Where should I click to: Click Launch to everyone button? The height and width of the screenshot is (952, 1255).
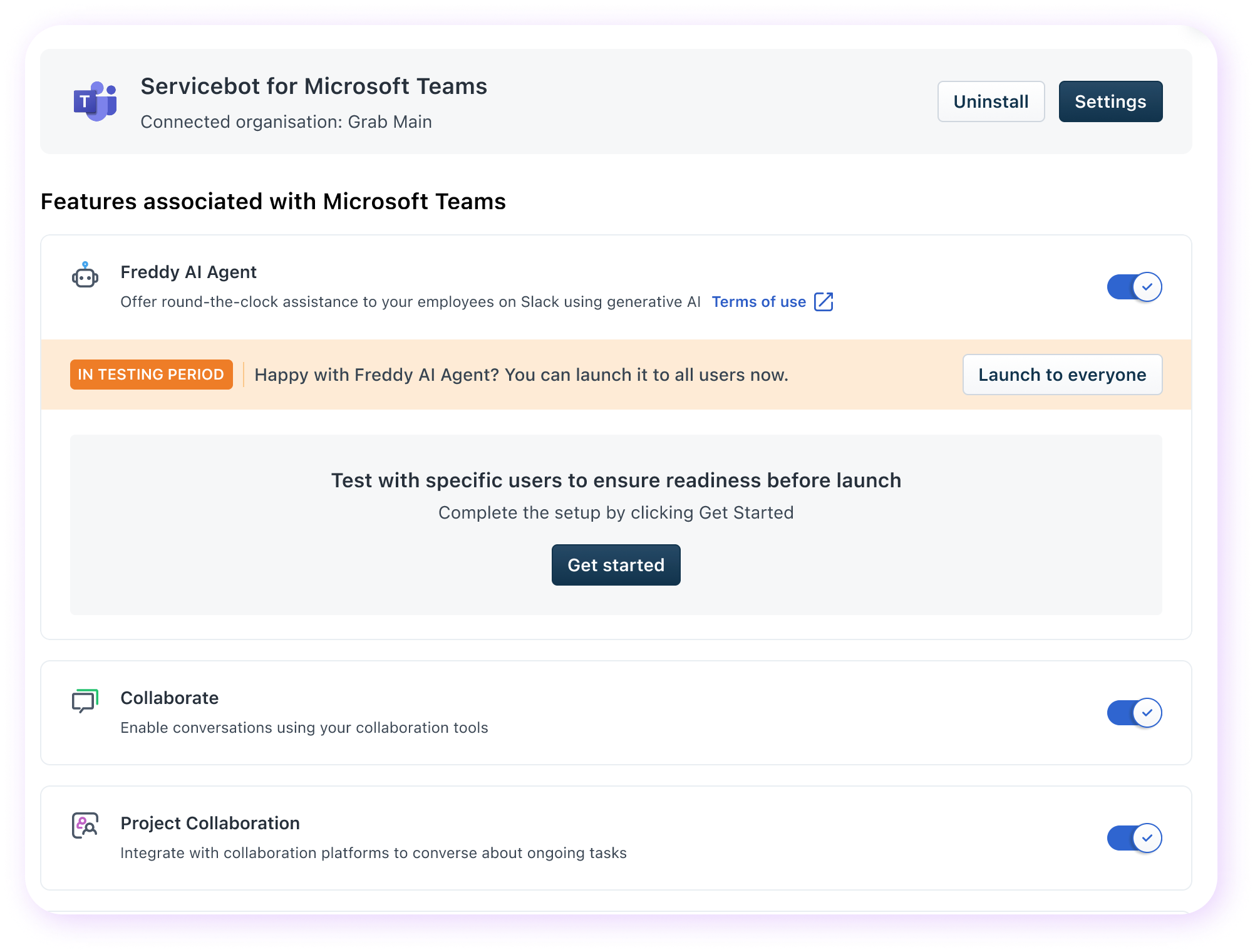(x=1062, y=375)
